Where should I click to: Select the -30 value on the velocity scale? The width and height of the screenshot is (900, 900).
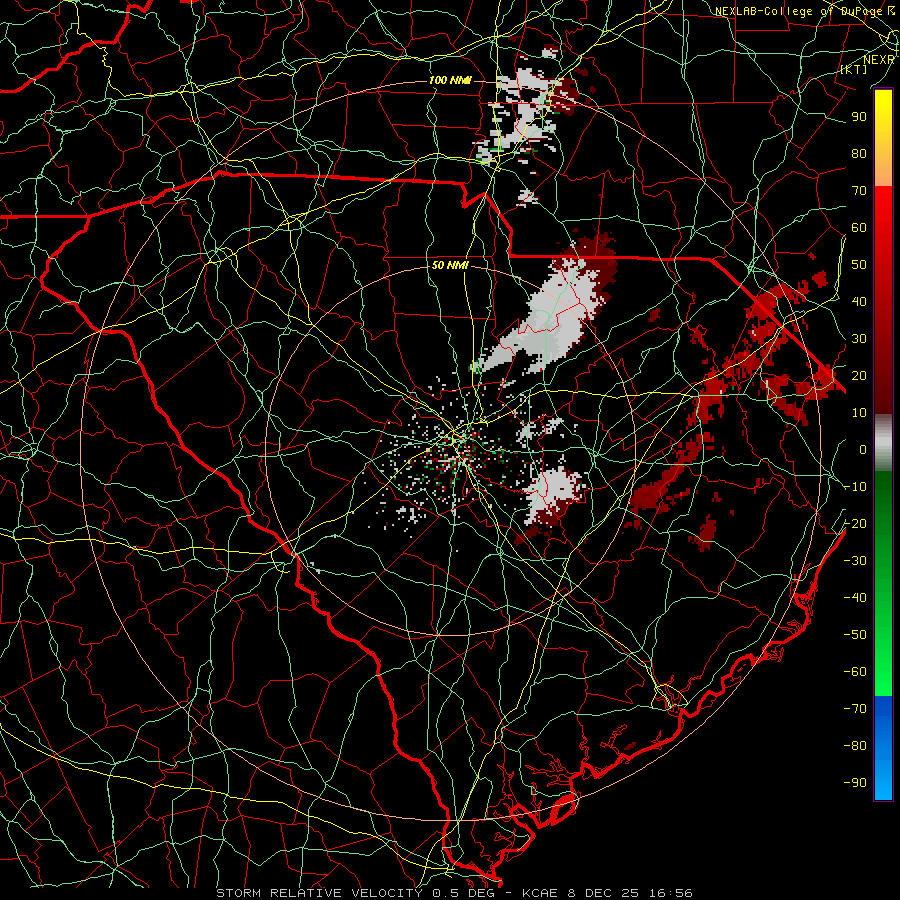[x=855, y=561]
